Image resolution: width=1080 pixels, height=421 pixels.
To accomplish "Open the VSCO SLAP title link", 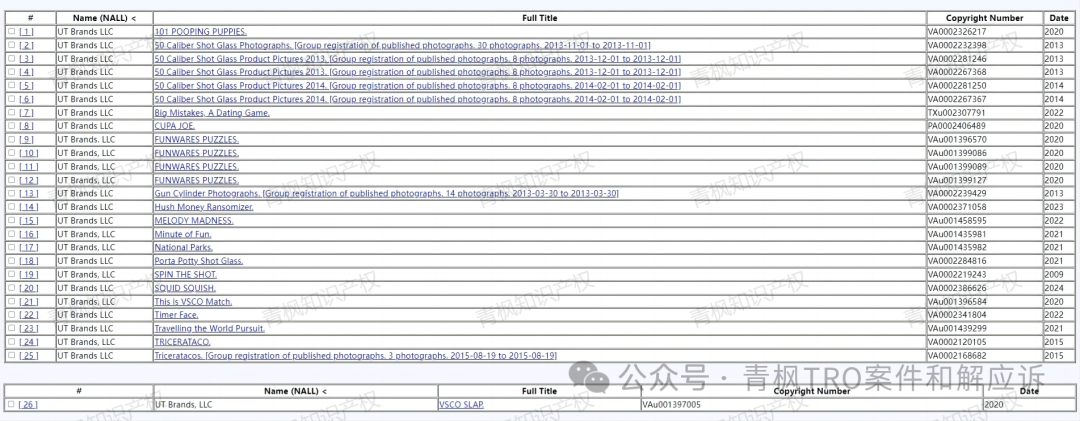I will (461, 404).
